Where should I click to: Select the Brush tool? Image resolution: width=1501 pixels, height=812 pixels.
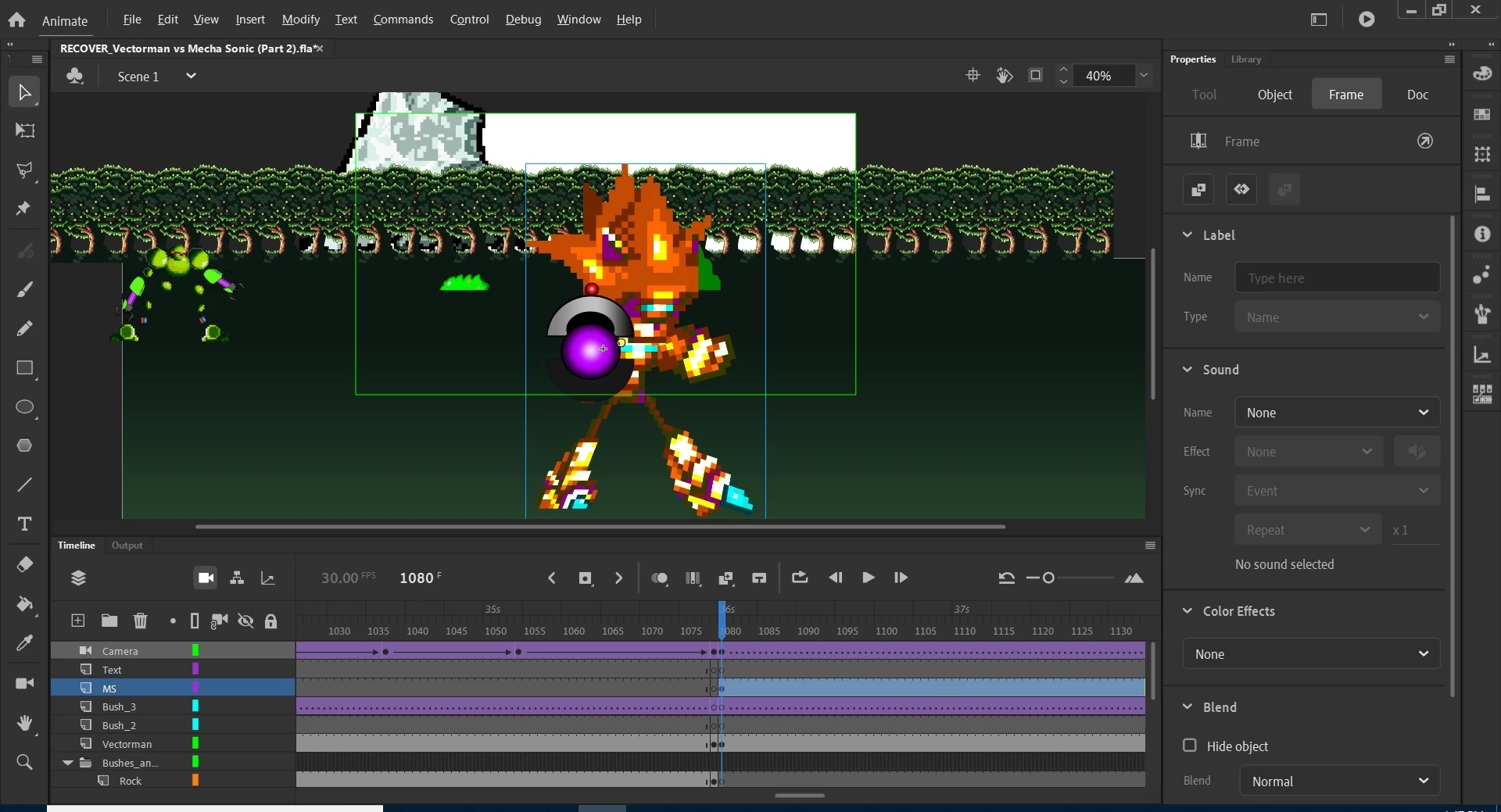point(24,289)
